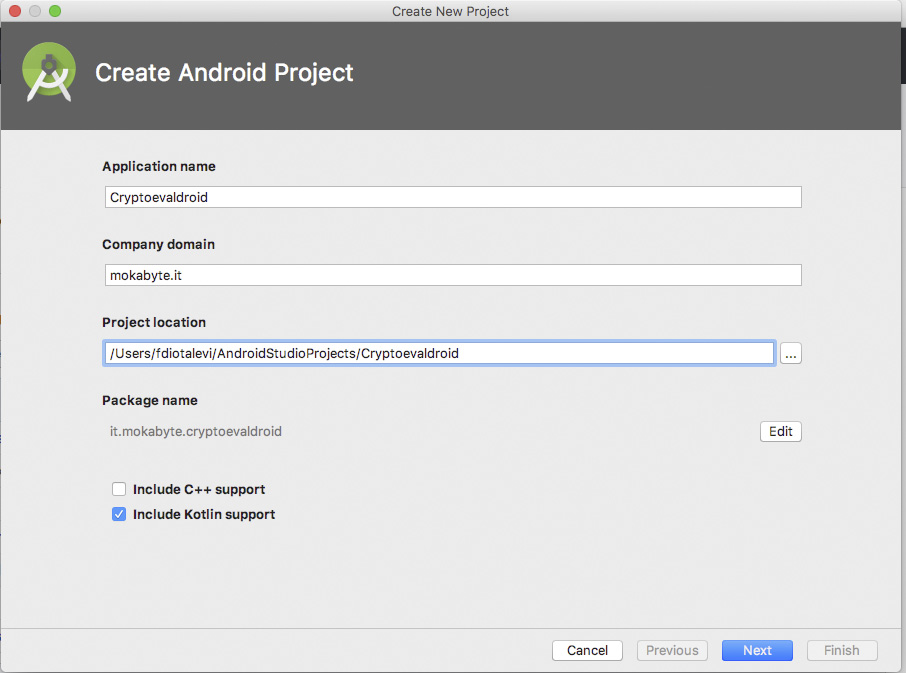906x673 pixels.
Task: Enable Include C++ support checkbox
Action: click(119, 489)
